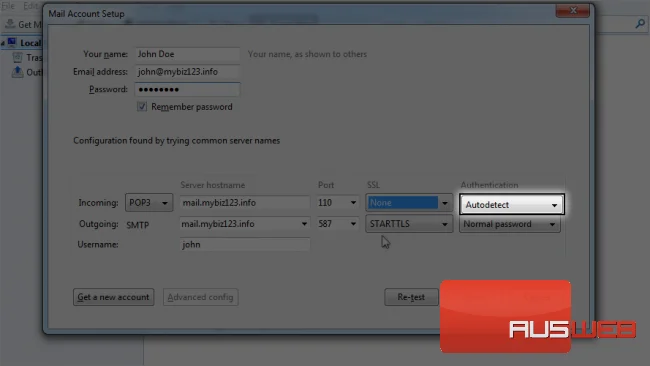Click the Configuration found by trying text
The image size is (650, 366).
[x=177, y=141]
